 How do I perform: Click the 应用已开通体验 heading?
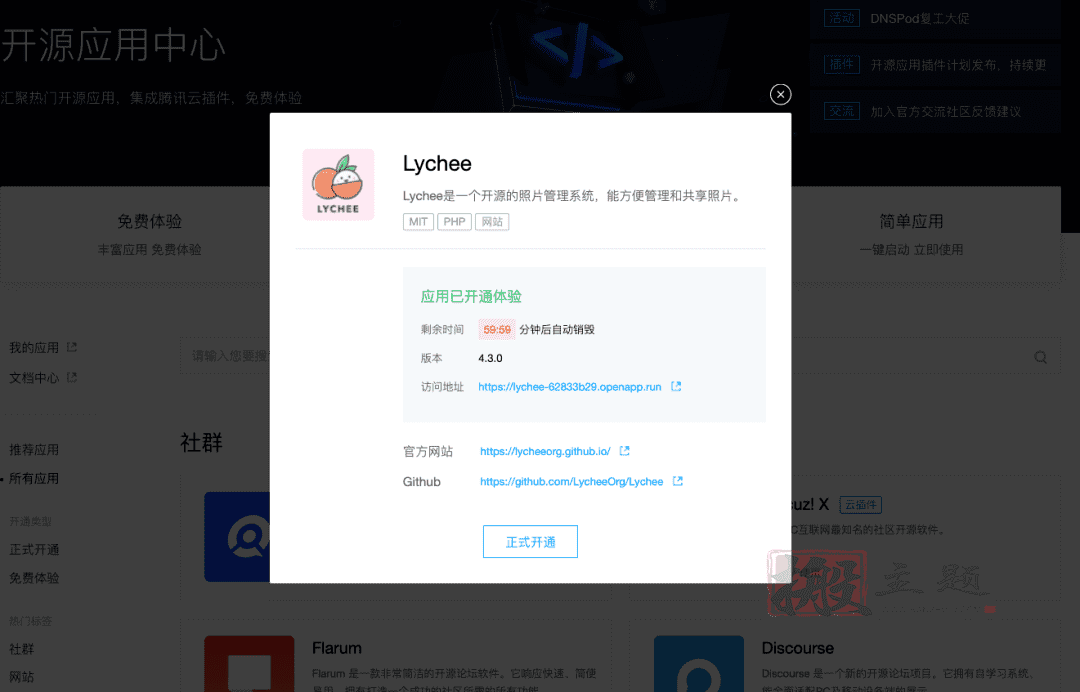(471, 297)
